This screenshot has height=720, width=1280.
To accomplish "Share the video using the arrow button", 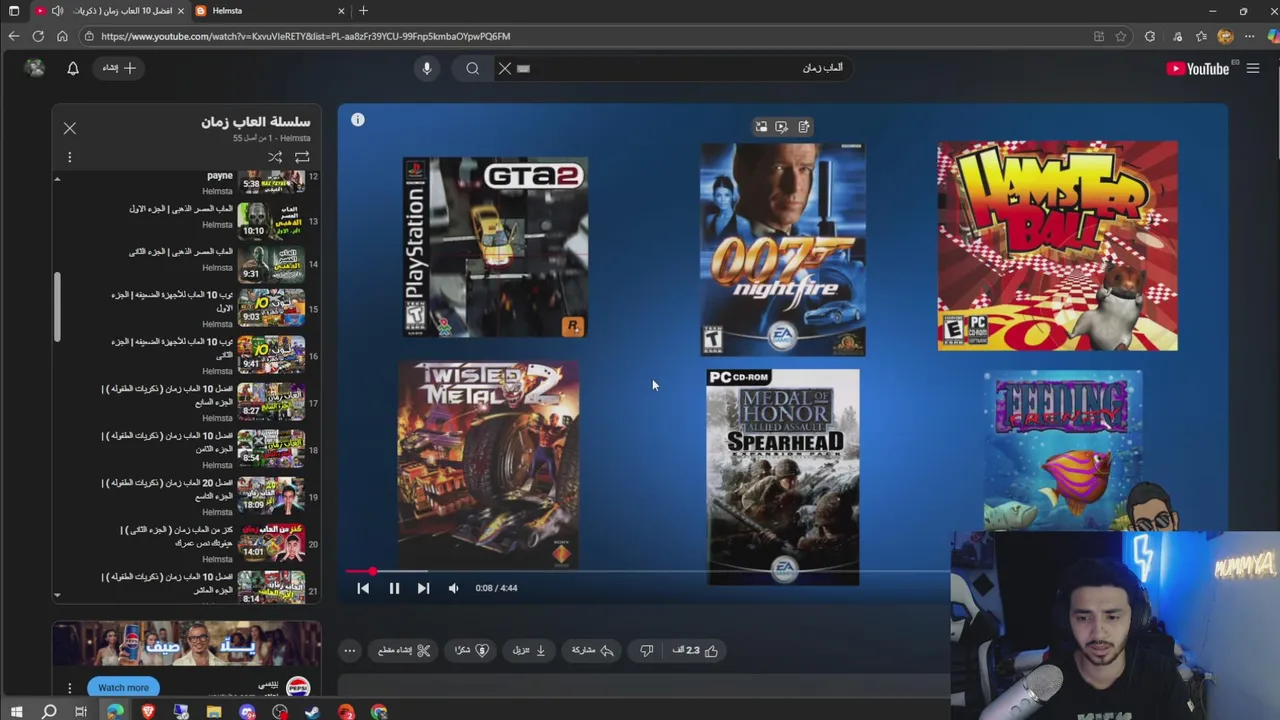I will coord(592,650).
